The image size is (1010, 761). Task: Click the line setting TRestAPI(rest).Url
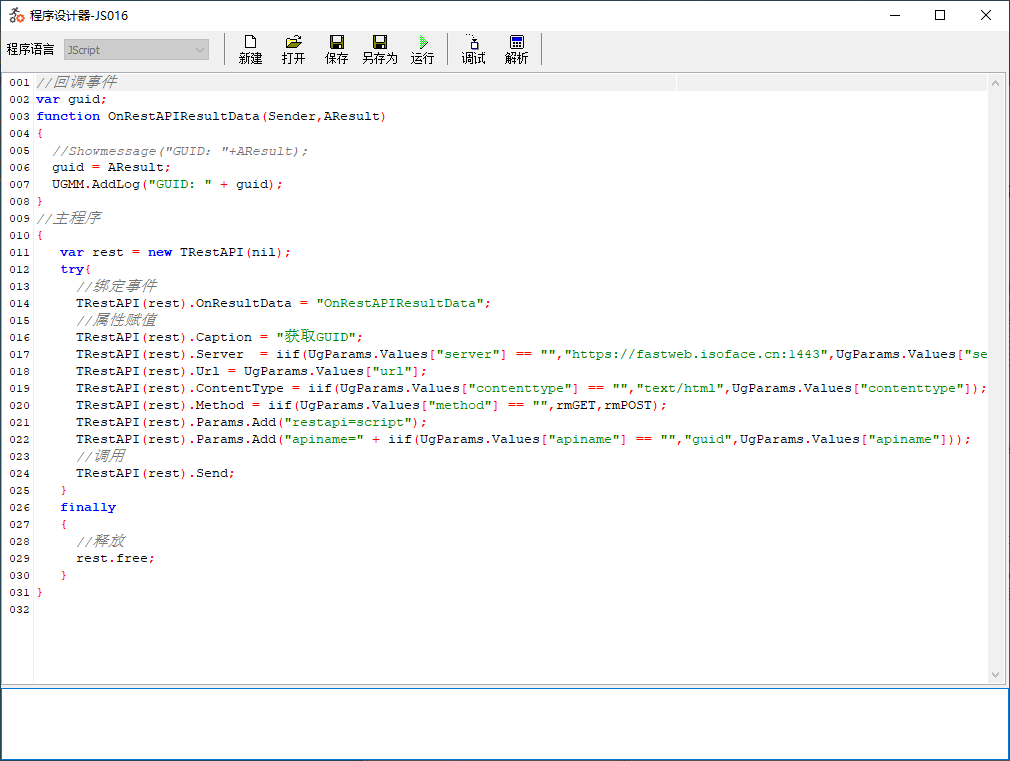click(x=251, y=371)
